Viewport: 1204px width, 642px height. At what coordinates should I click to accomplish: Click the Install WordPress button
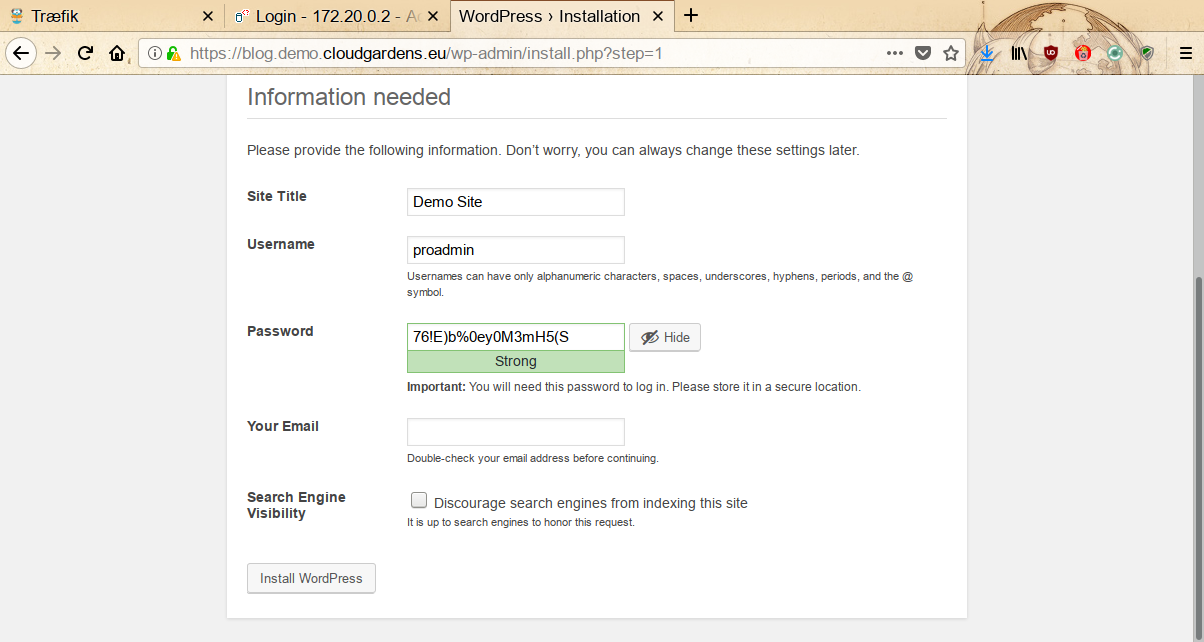pyautogui.click(x=311, y=578)
